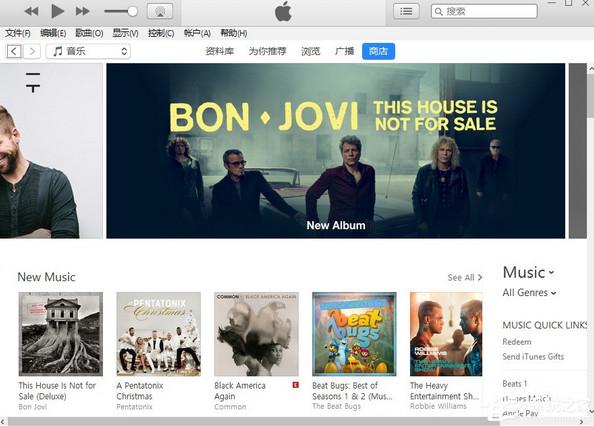Screen dimensions: 594x426
Task: Open the AirPlay output icon
Action: (159, 11)
